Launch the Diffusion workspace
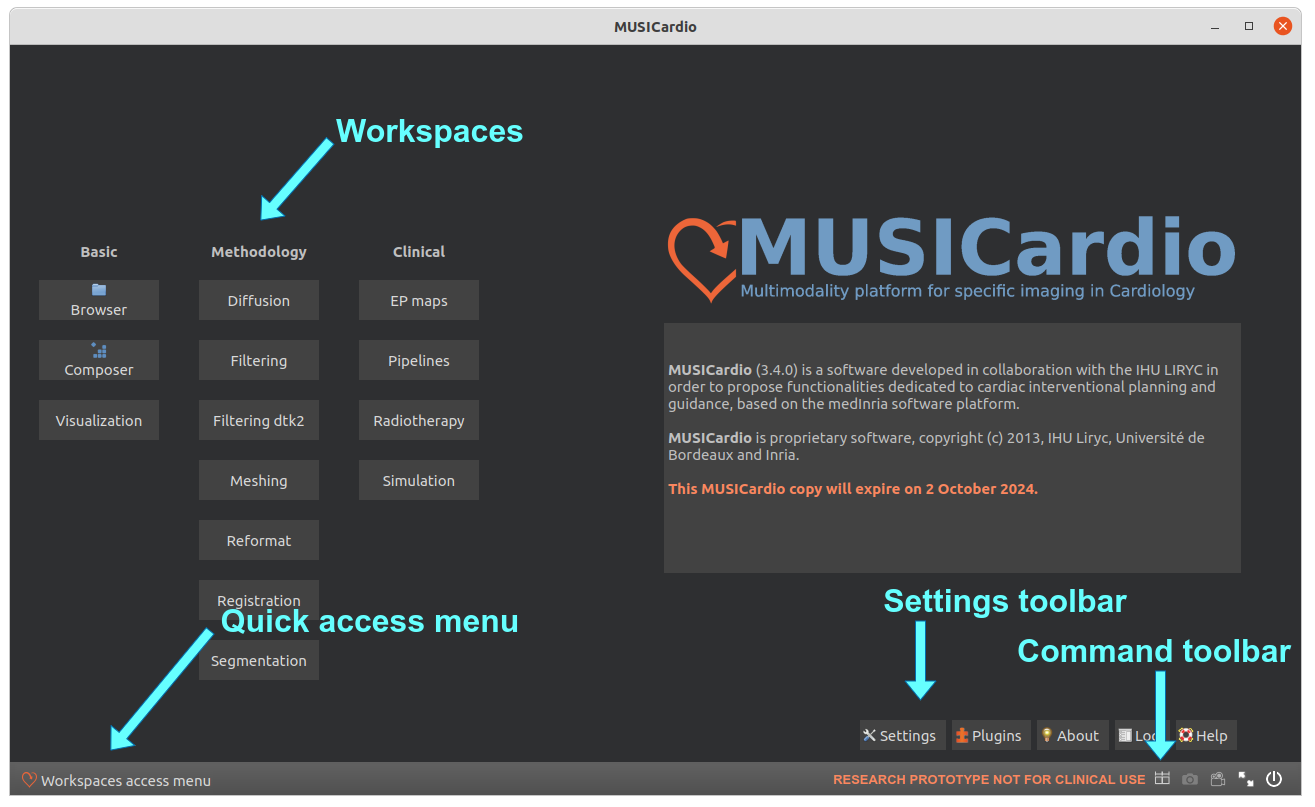This screenshot has width=1315, height=807. [259, 300]
